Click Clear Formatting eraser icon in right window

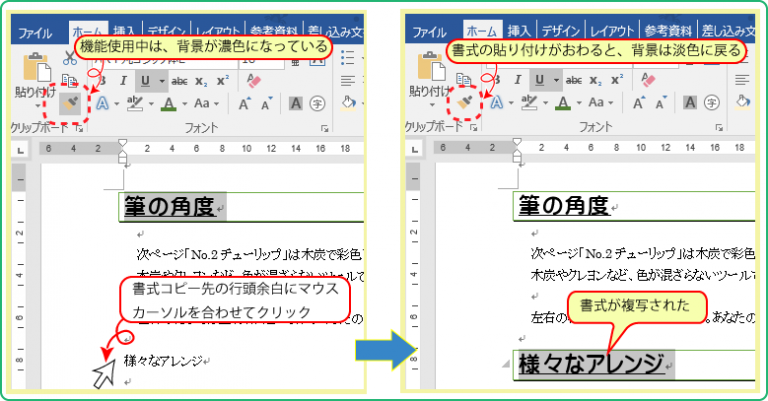click(648, 80)
